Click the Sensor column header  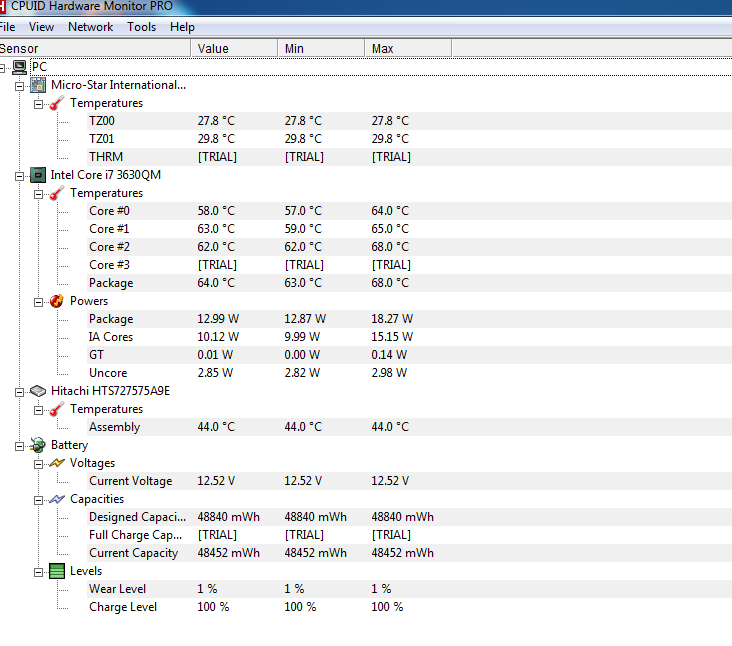(x=95, y=49)
